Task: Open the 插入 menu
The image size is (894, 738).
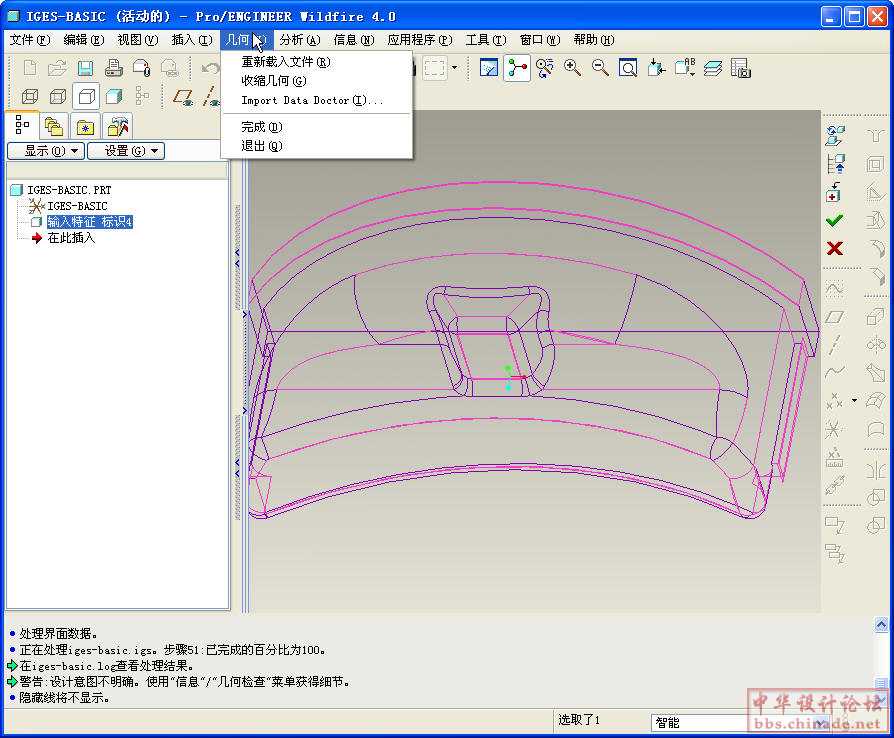Action: [192, 40]
